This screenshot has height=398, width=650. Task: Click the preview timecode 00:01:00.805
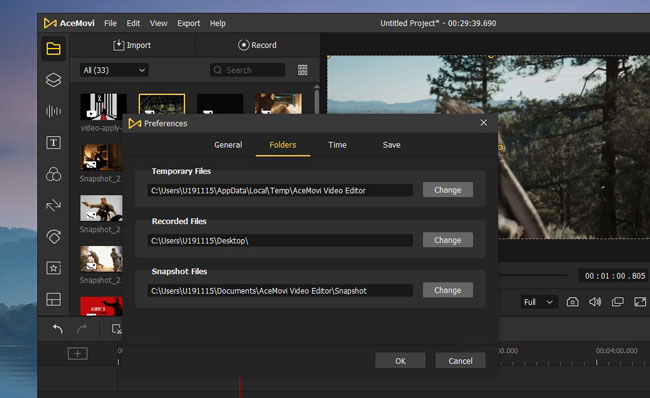615,276
